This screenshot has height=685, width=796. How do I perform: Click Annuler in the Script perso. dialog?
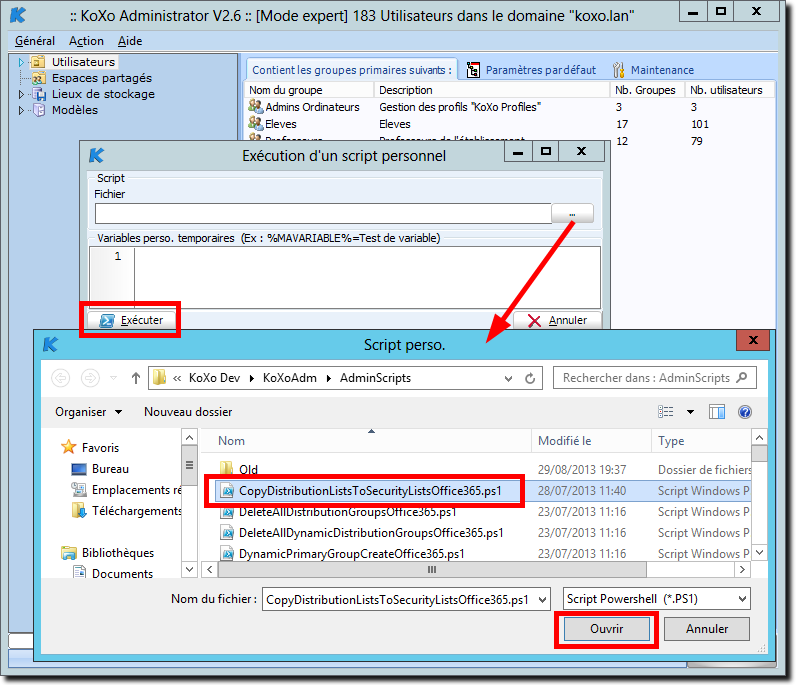(x=707, y=629)
